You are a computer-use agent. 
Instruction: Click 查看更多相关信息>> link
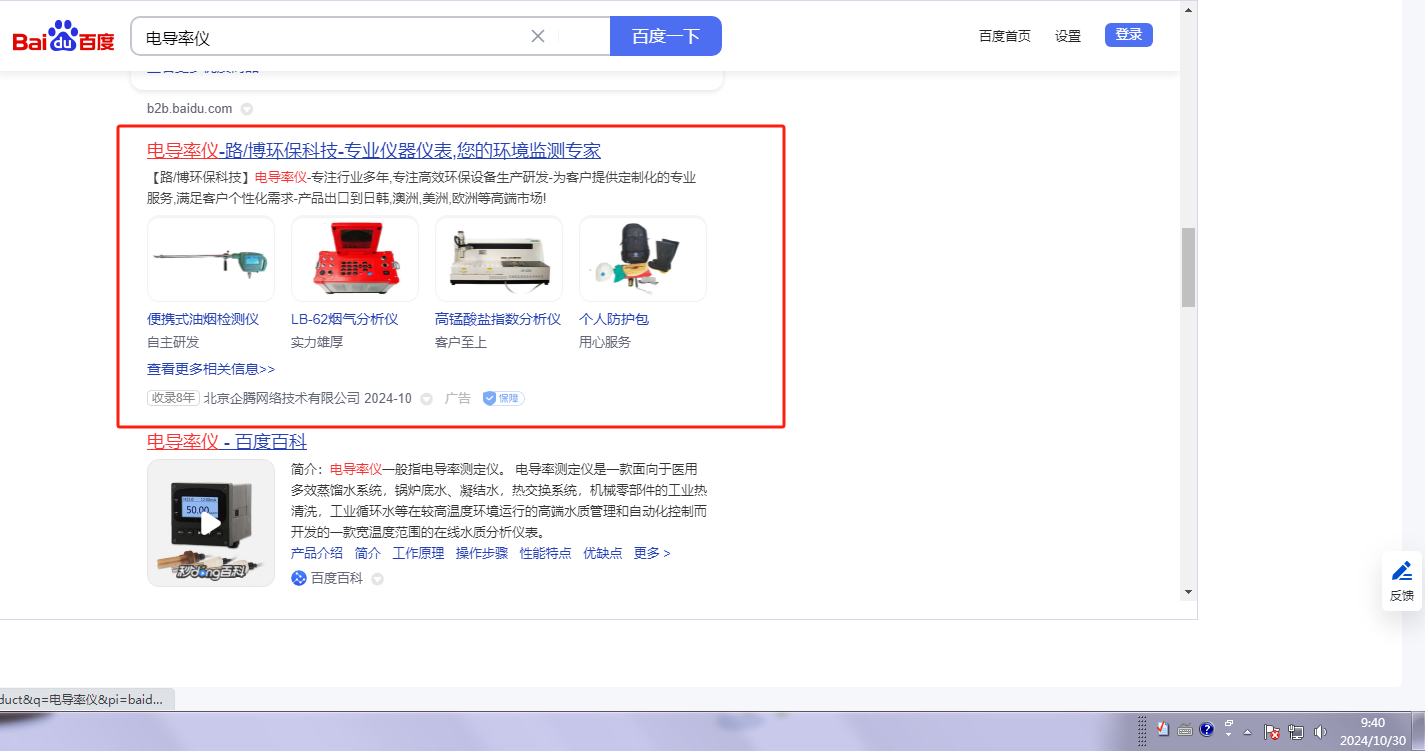pos(211,369)
